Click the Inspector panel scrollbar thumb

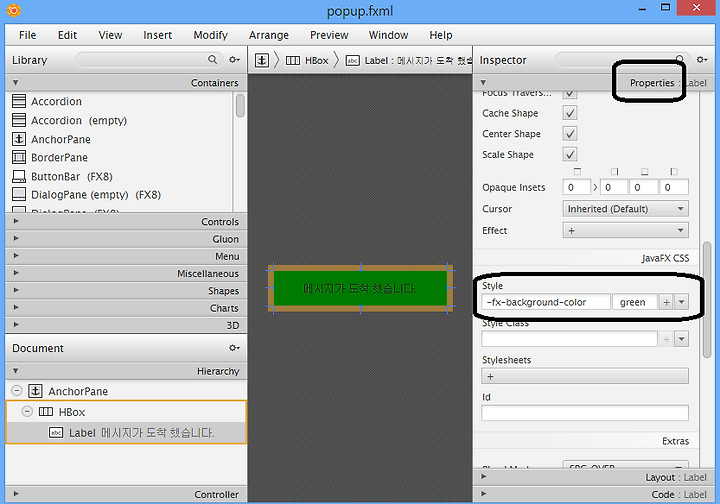pos(707,299)
